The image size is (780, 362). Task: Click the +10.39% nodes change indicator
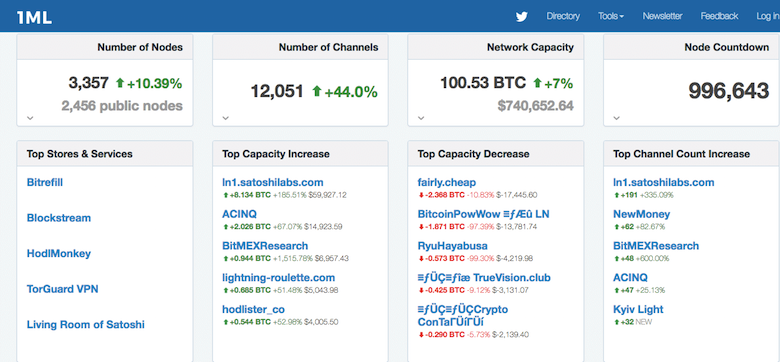pos(149,84)
